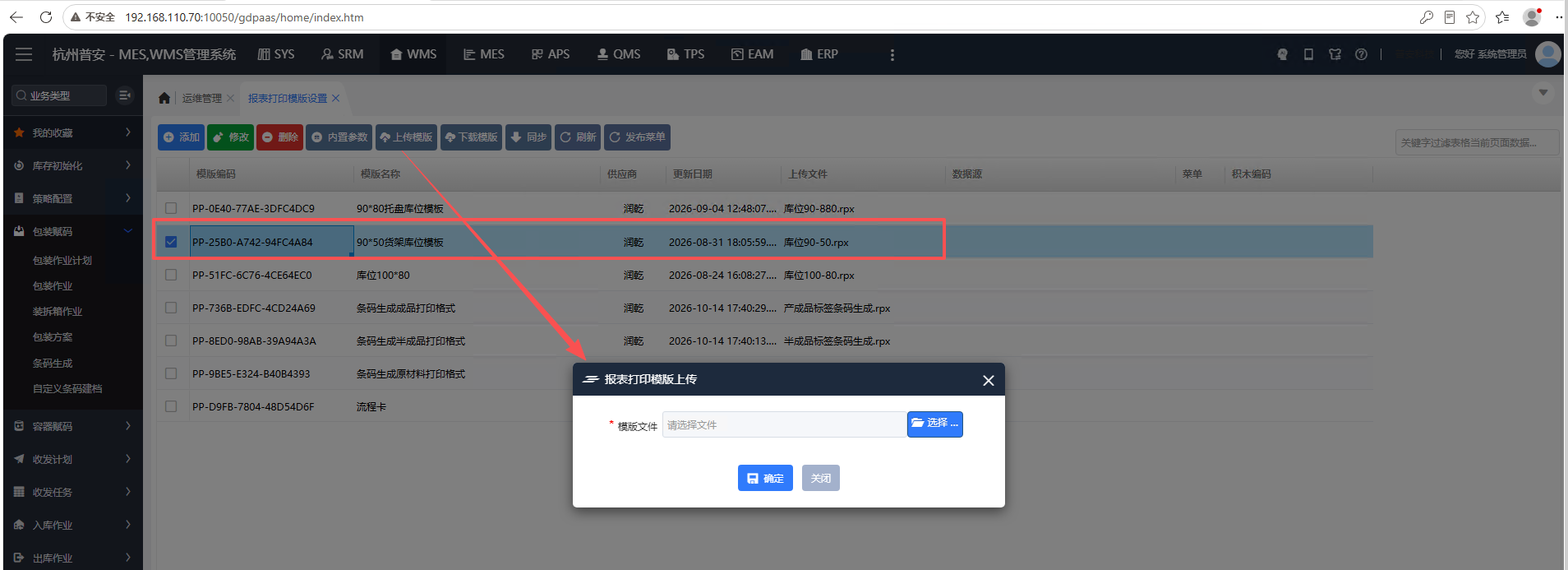Open the browser favorites list icon
Image resolution: width=1568 pixels, height=570 pixels.
[1502, 17]
